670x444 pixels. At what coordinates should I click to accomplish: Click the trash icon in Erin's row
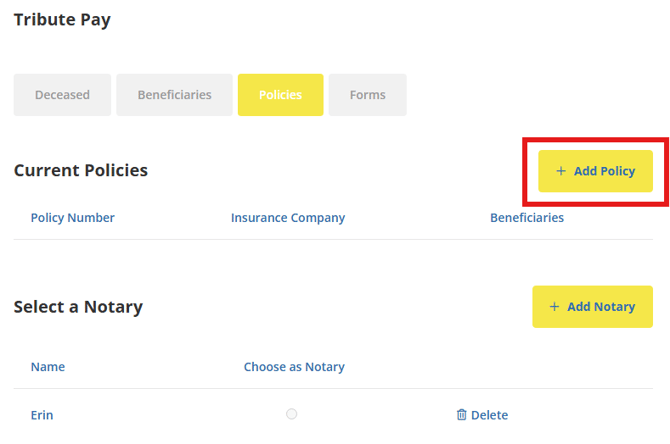tap(461, 415)
